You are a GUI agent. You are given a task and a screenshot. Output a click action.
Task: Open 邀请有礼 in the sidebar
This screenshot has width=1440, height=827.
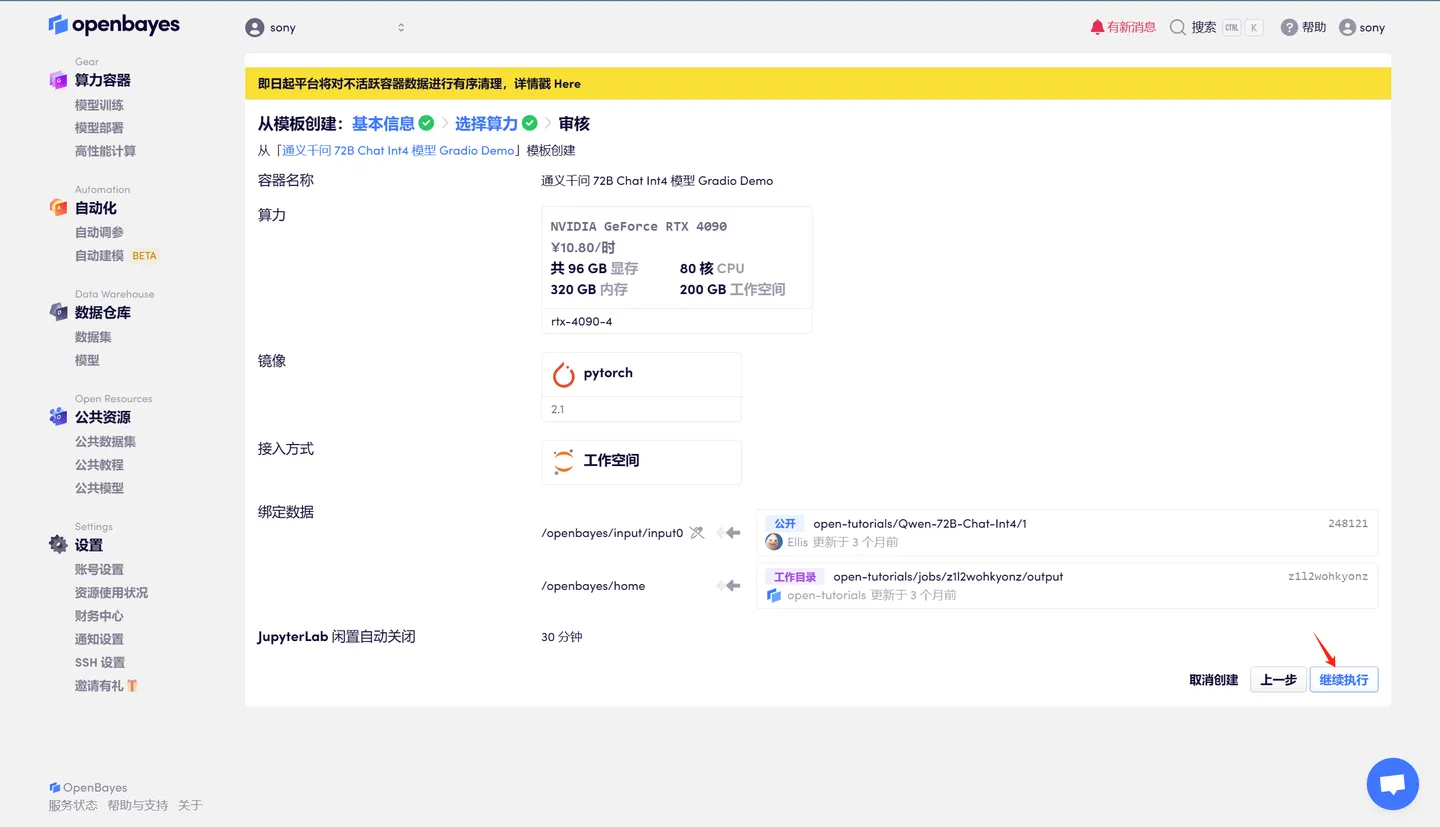99,686
